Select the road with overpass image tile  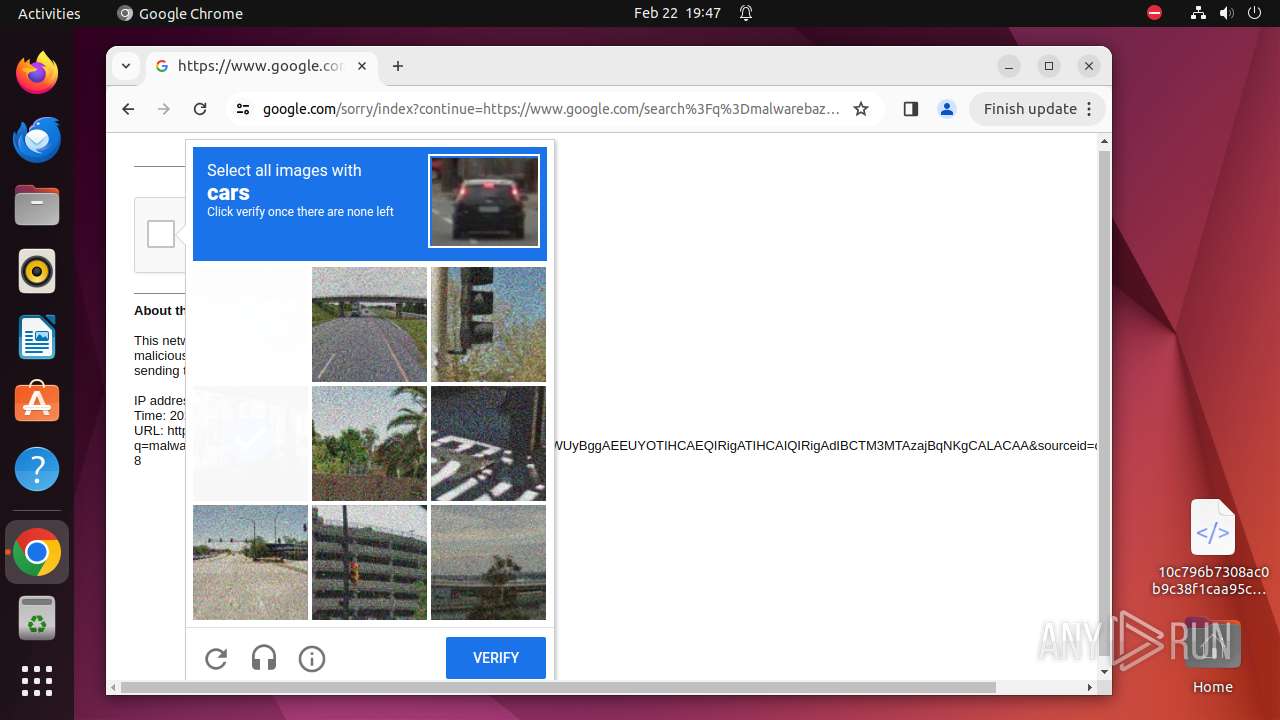click(369, 324)
